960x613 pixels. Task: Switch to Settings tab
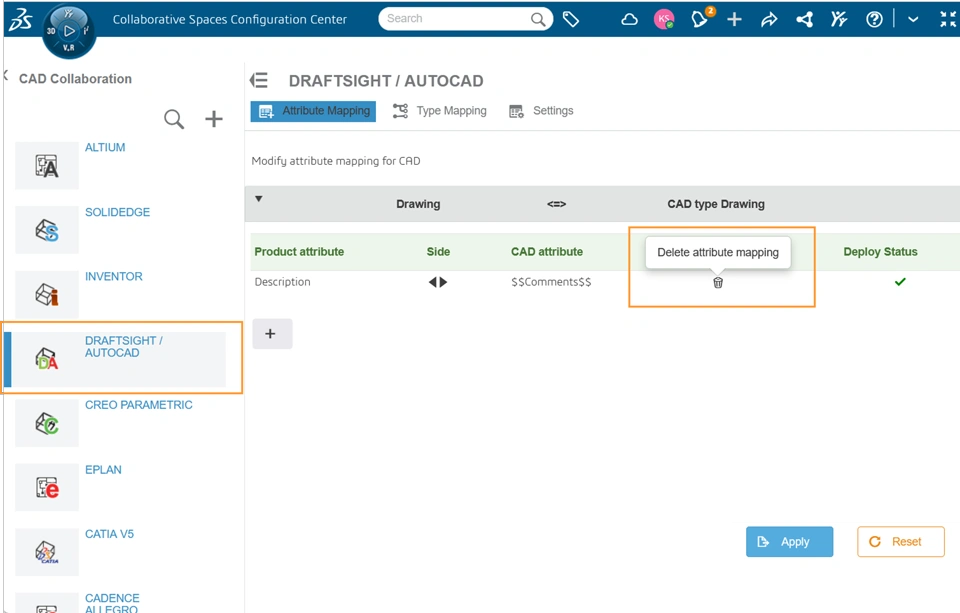coord(541,111)
